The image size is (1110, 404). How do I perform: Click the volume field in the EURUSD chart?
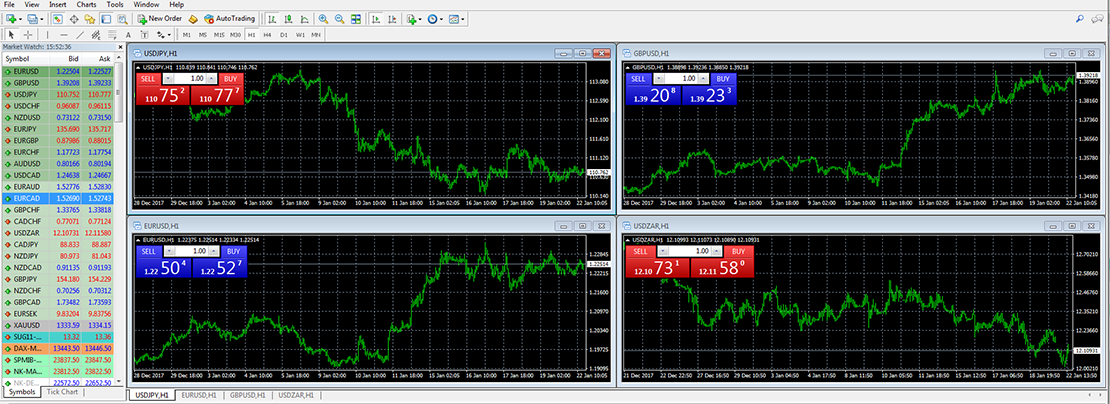(x=190, y=251)
